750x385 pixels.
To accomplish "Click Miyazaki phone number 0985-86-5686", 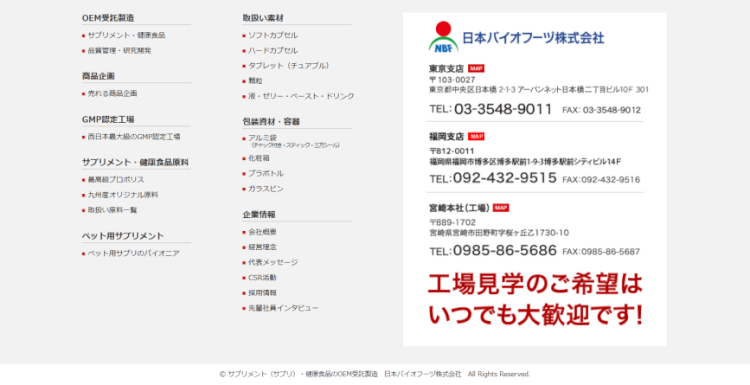I will [x=505, y=250].
